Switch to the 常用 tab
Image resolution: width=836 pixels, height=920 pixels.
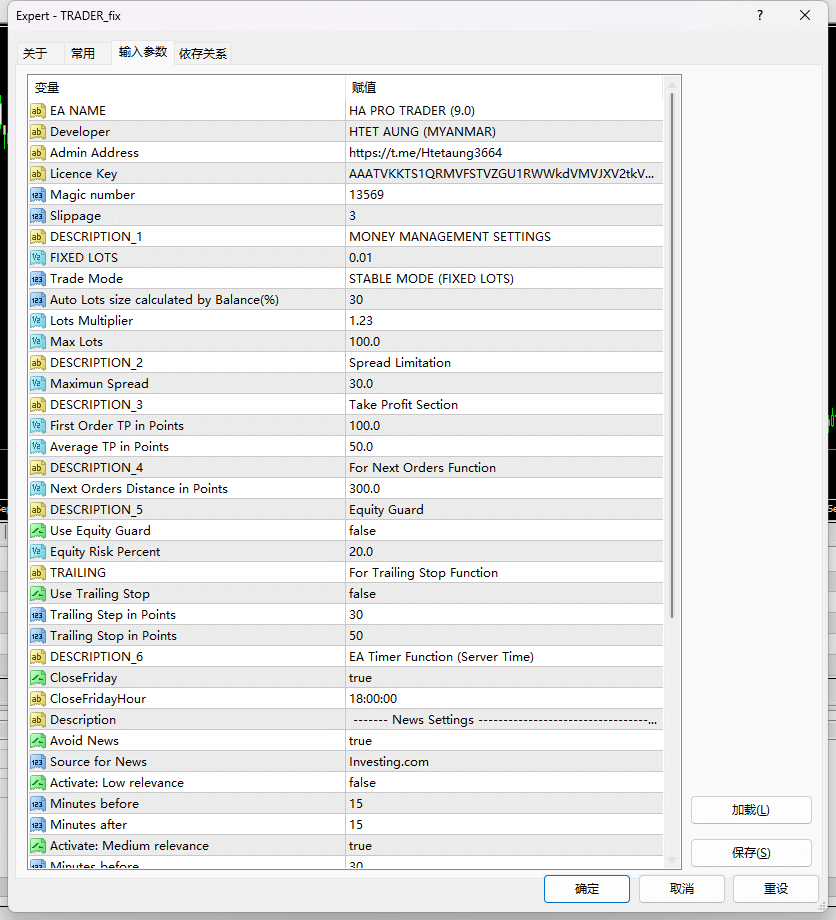(x=83, y=54)
